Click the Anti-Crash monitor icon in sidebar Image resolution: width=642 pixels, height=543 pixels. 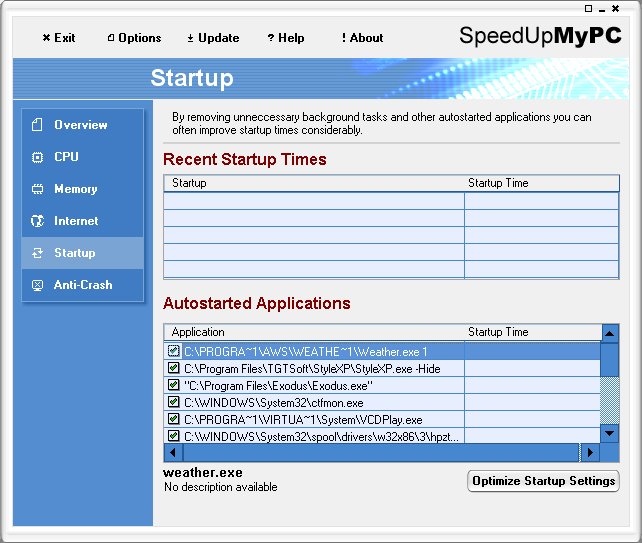point(37,285)
